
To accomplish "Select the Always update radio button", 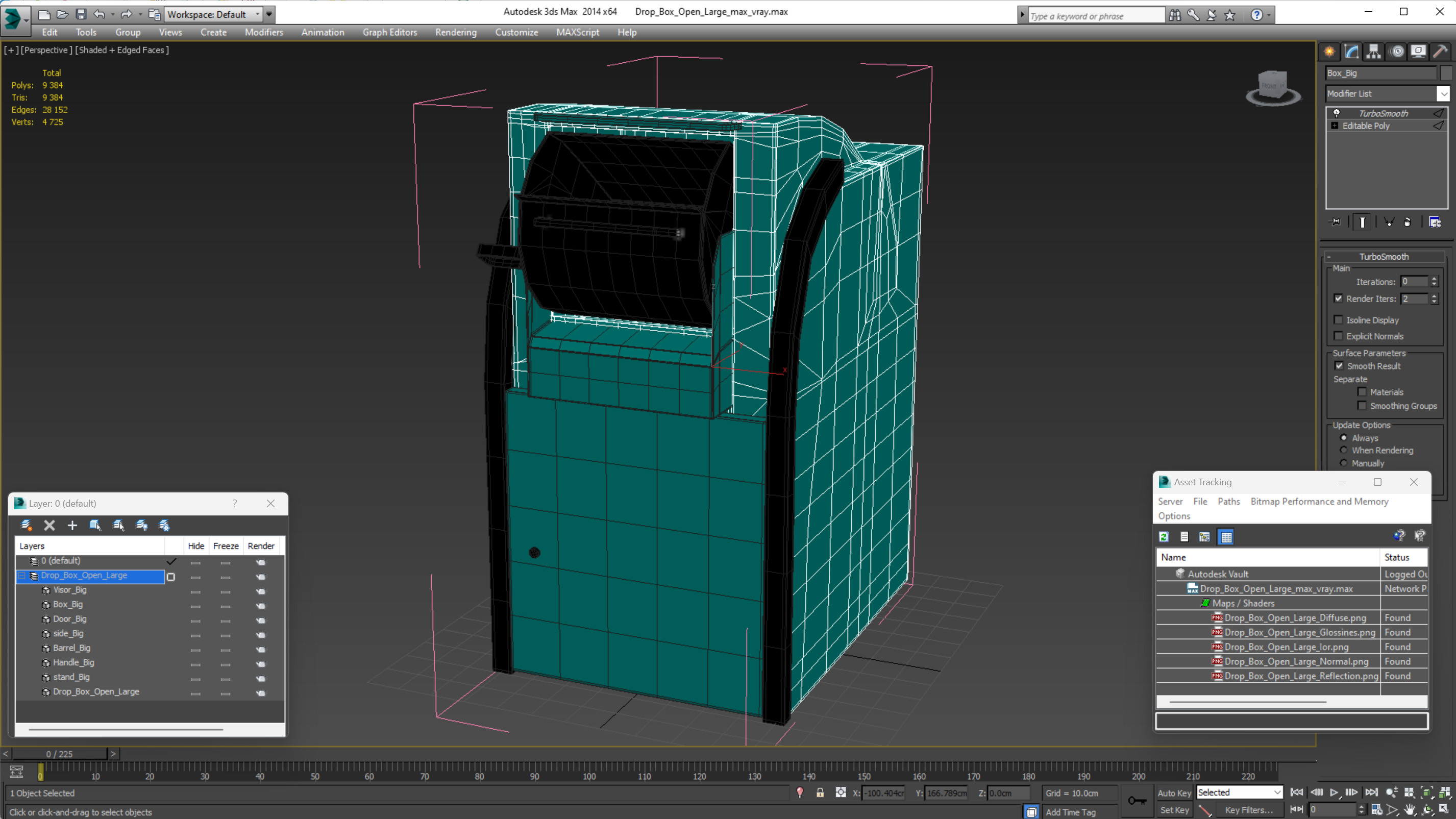I will click(1344, 437).
